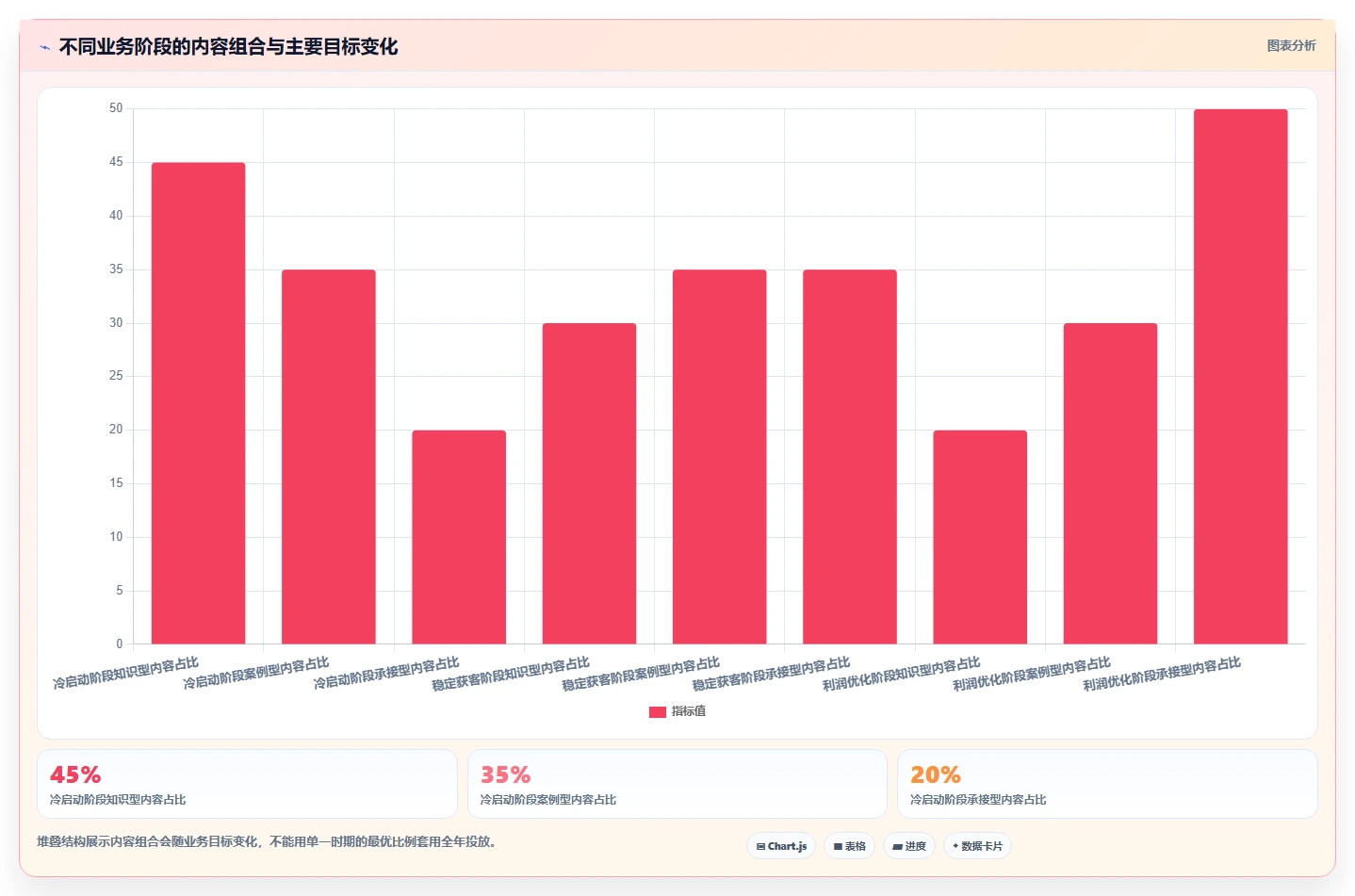Click the x-axis label 利润优化阶段案例型内容占比
Viewport: 1355px width, 896px height.
(x=1032, y=675)
